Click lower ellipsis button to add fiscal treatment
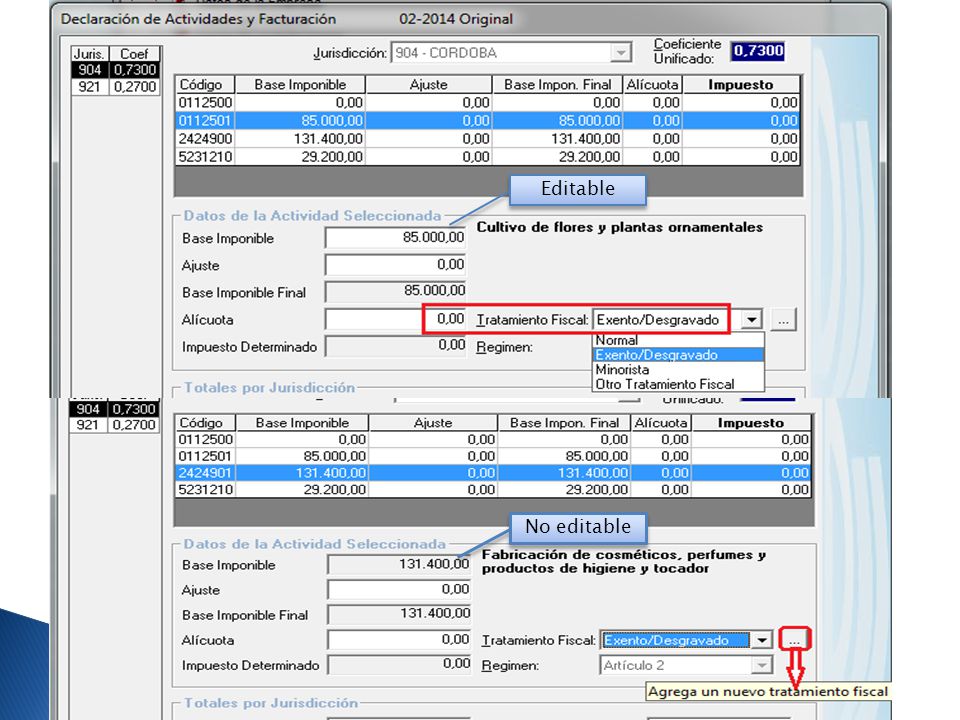Viewport: 960px width, 720px height. pyautogui.click(x=795, y=639)
